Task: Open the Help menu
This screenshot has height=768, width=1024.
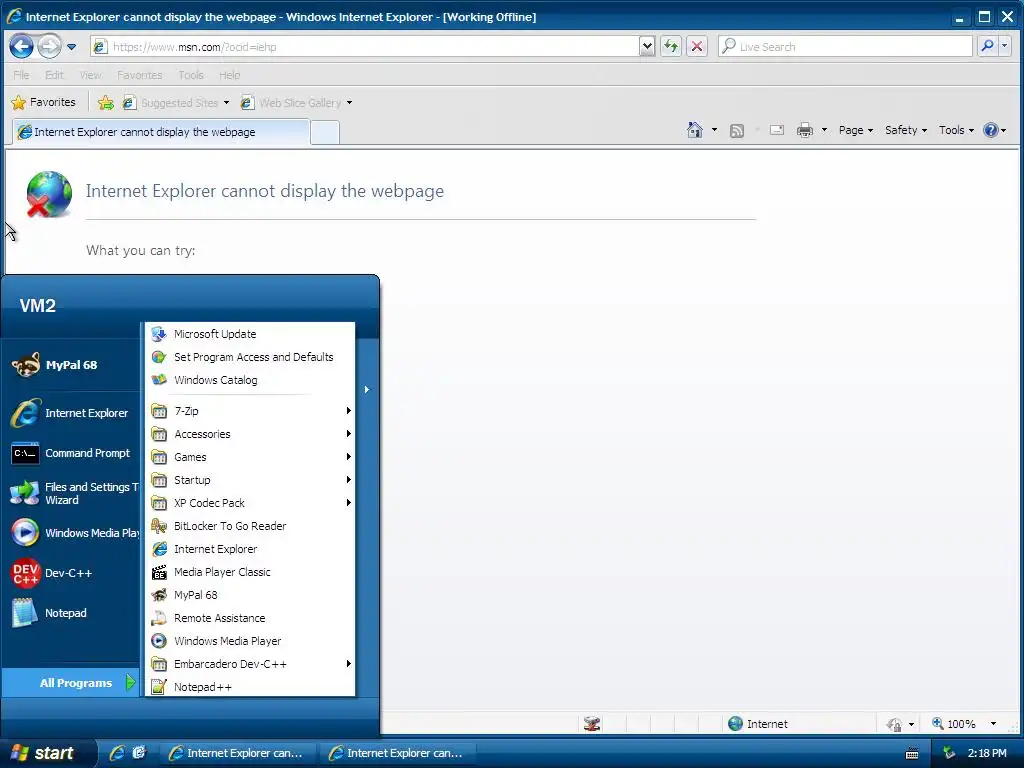Action: click(x=229, y=75)
